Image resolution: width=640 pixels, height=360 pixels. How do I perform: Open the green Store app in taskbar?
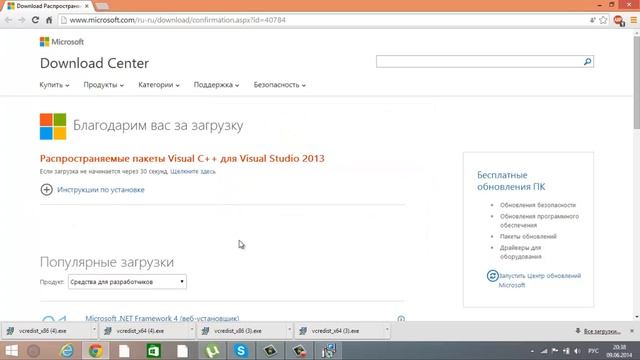[153, 351]
